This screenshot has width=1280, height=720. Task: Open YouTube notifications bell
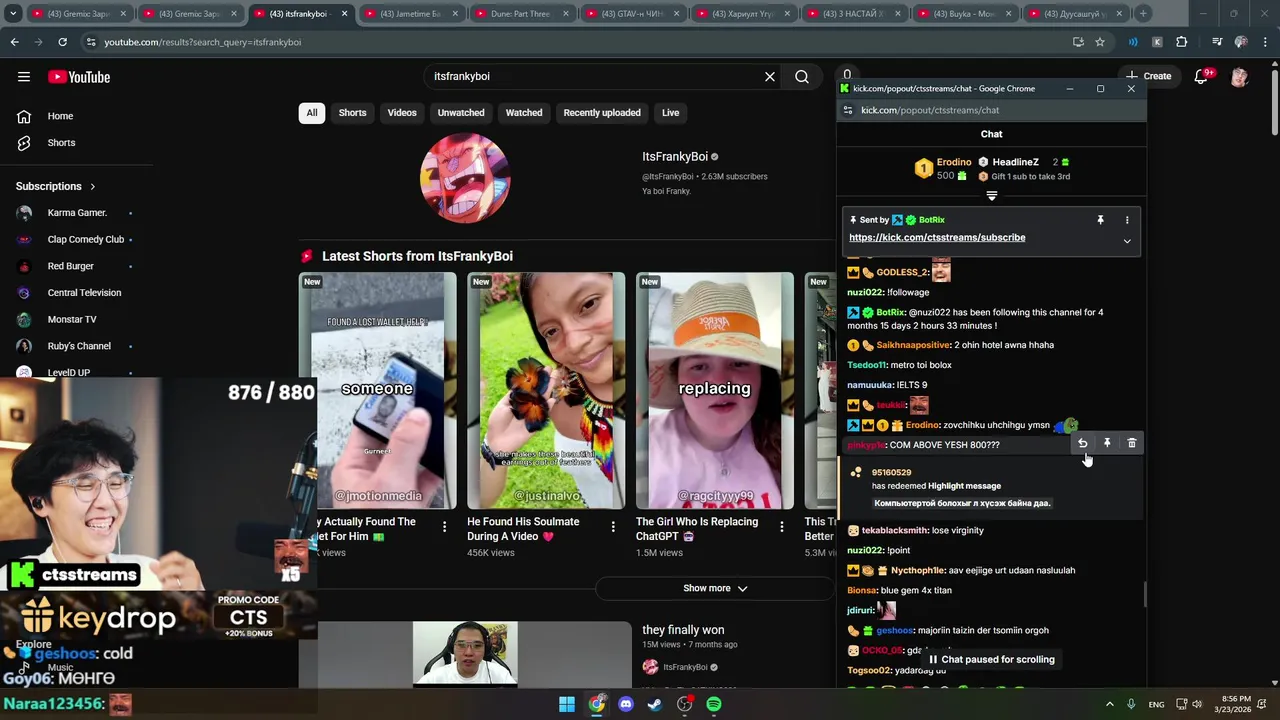point(1201,77)
